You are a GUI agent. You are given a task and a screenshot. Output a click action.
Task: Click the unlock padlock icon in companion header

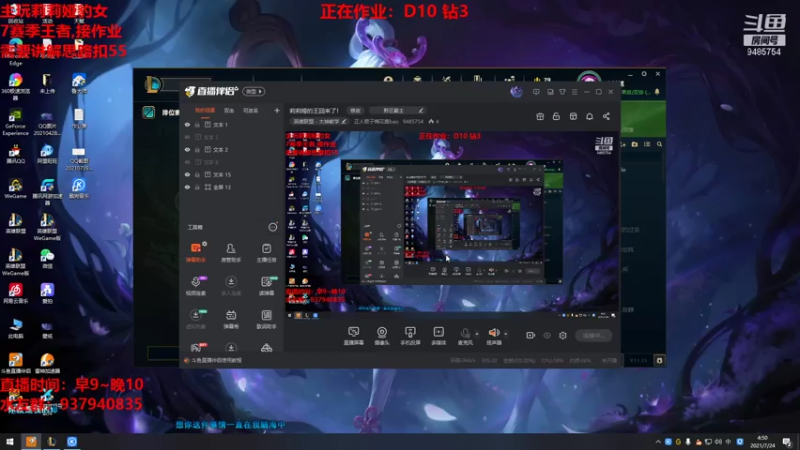(556, 116)
